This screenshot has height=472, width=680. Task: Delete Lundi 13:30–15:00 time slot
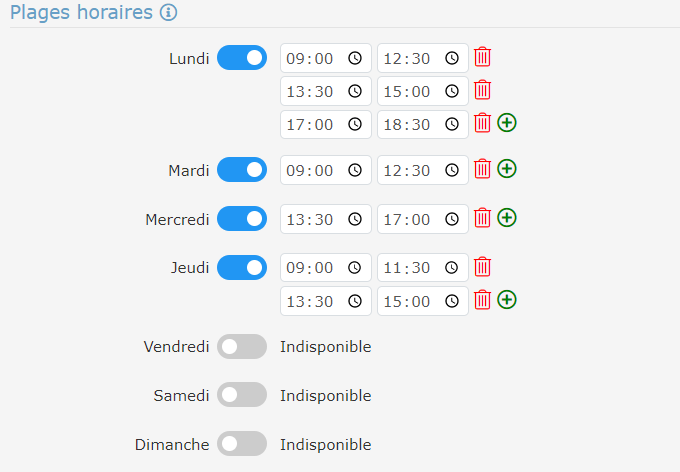[x=483, y=90]
